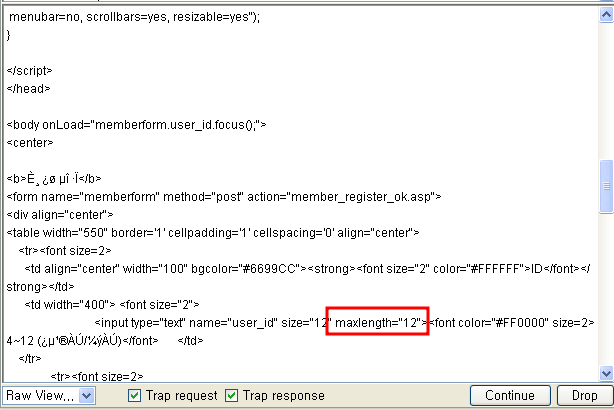Click the vertical scrollbar thumb
This screenshot has width=614, height=410.
point(606,186)
